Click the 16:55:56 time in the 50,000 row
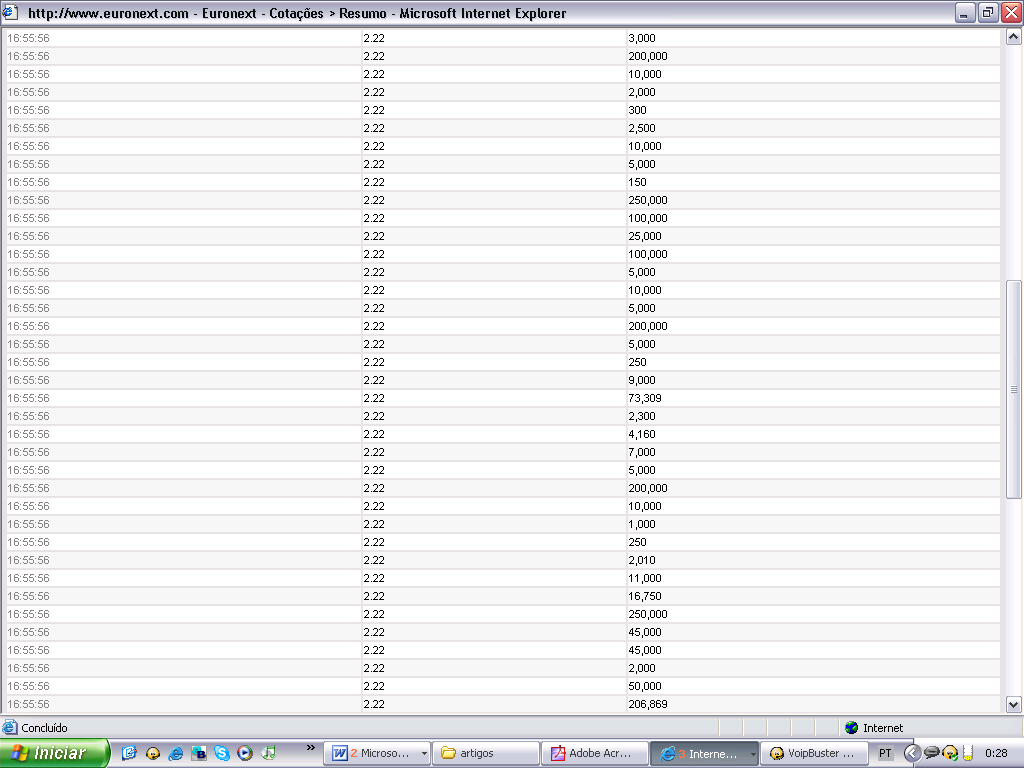This screenshot has height=768, width=1024. coord(28,686)
